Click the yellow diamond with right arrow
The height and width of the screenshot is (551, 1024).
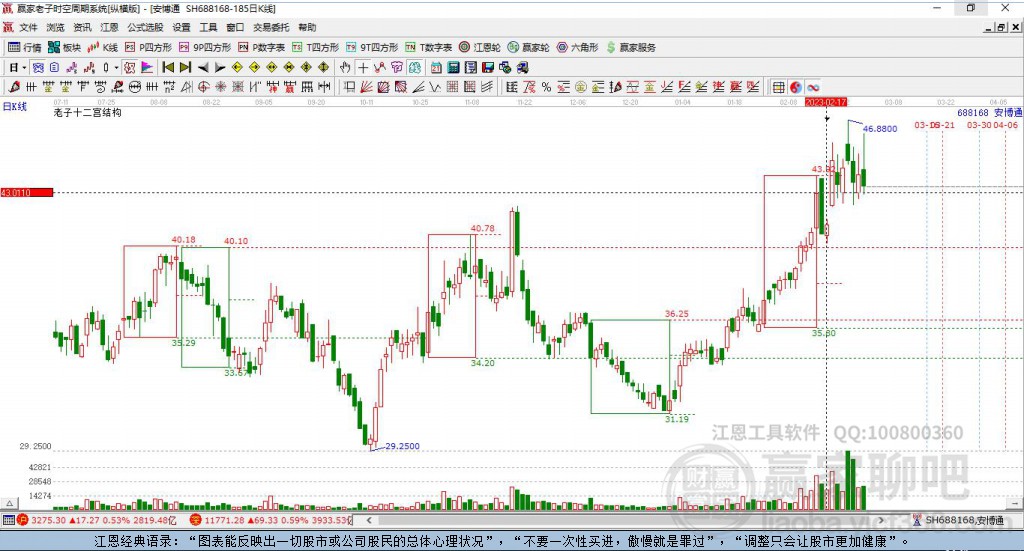click(254, 67)
